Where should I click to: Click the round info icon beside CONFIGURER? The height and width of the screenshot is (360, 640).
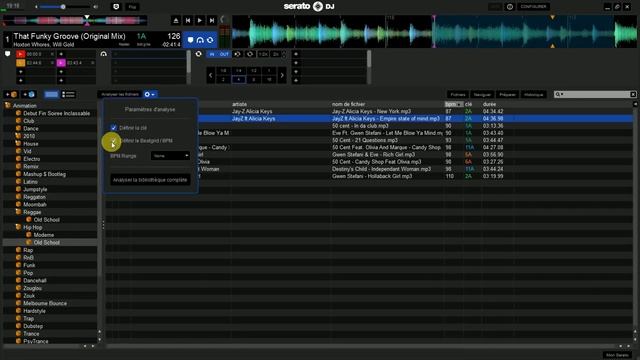click(509, 7)
